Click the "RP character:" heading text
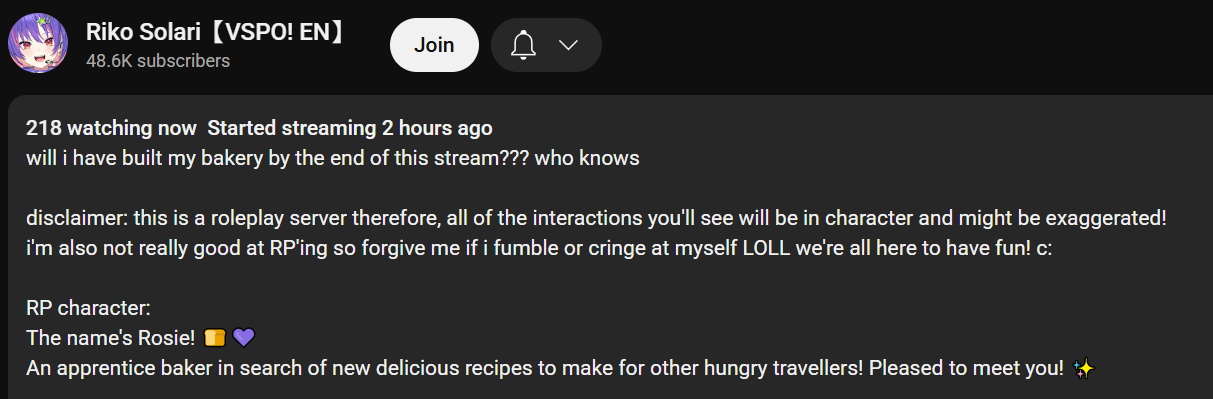 point(88,308)
